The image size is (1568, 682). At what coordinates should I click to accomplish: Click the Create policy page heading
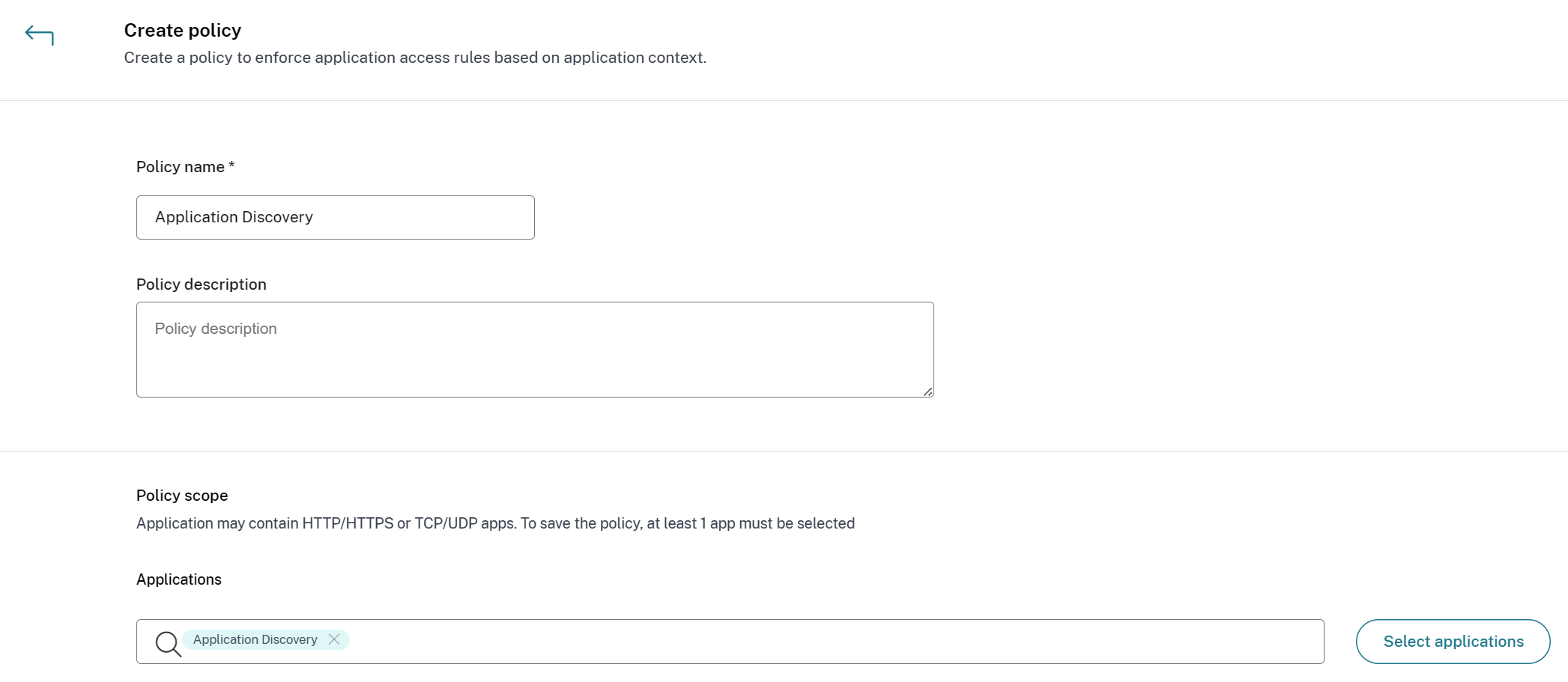click(183, 31)
